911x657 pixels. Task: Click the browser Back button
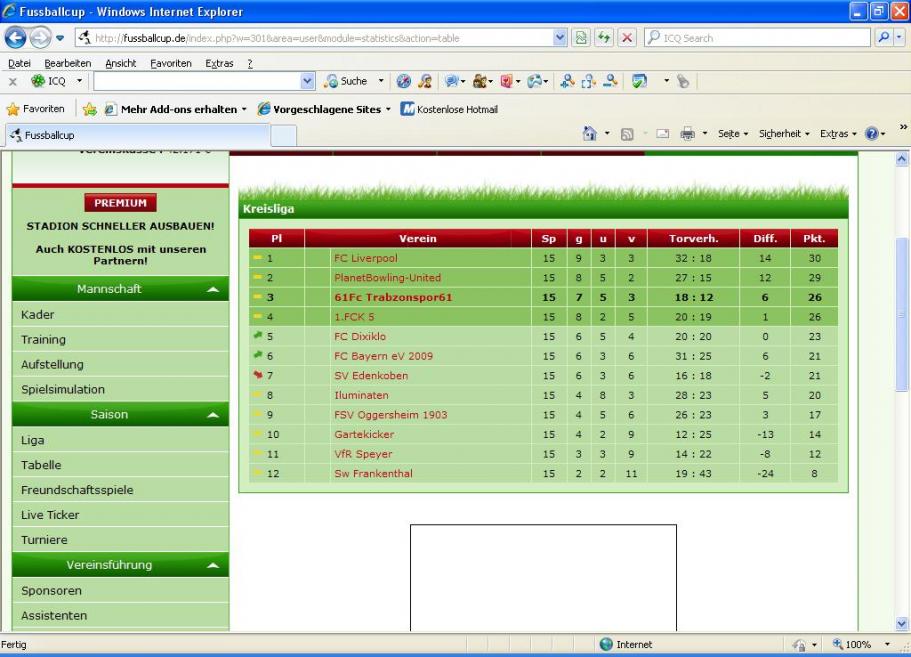16,38
